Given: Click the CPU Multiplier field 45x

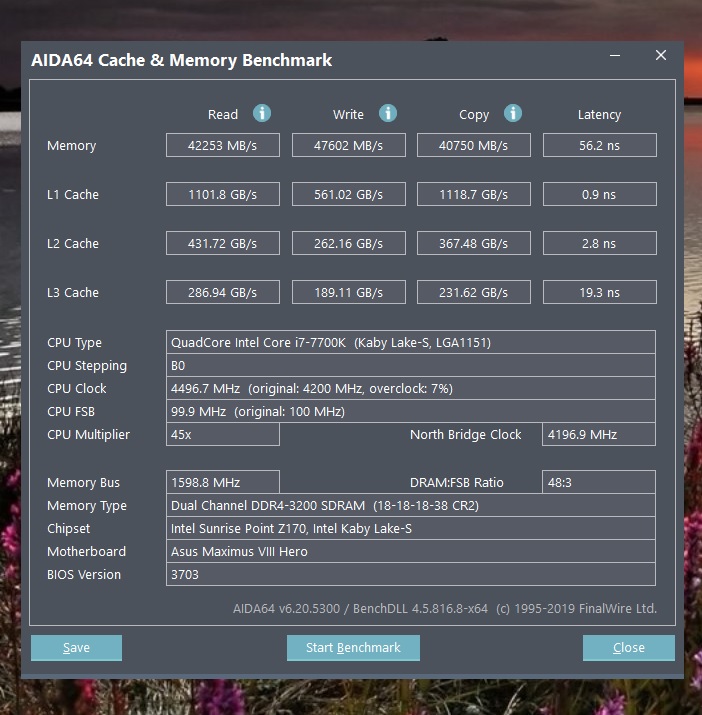Looking at the screenshot, I should (223, 434).
